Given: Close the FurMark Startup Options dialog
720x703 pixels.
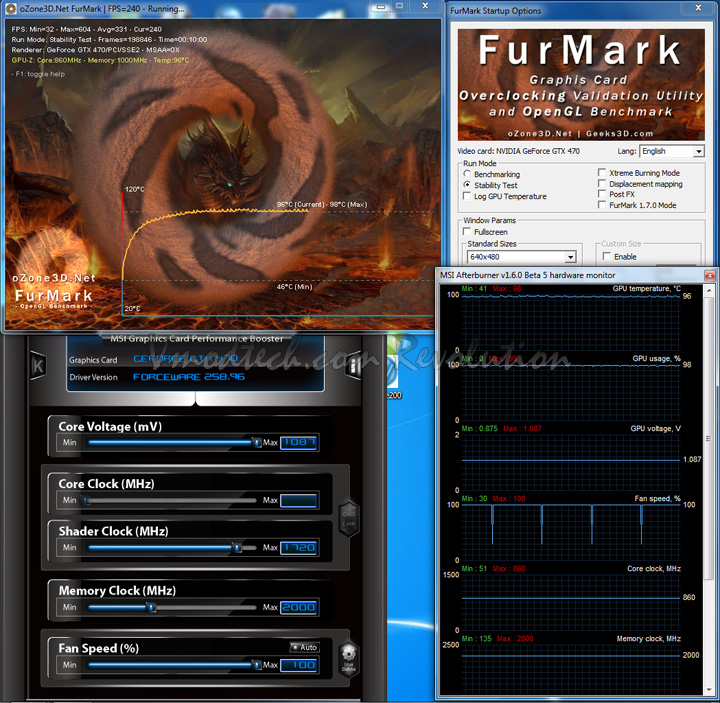Looking at the screenshot, I should pyautogui.click(x=698, y=8).
